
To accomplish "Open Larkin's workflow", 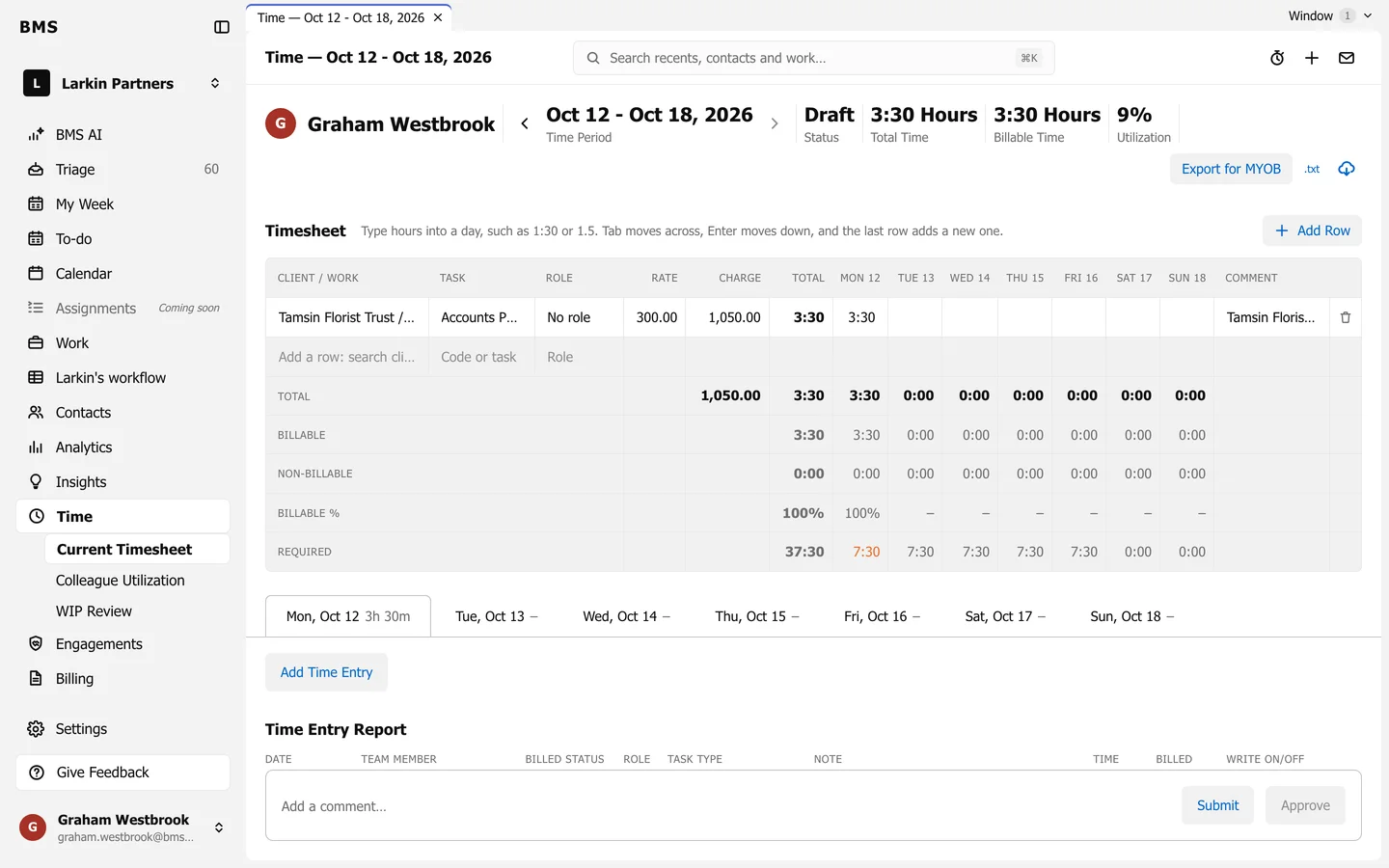I will click(123, 378).
